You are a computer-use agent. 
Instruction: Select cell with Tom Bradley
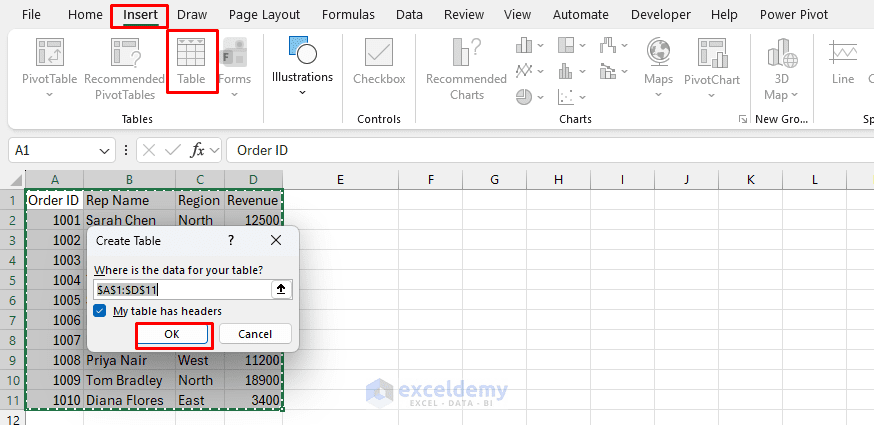tap(129, 380)
